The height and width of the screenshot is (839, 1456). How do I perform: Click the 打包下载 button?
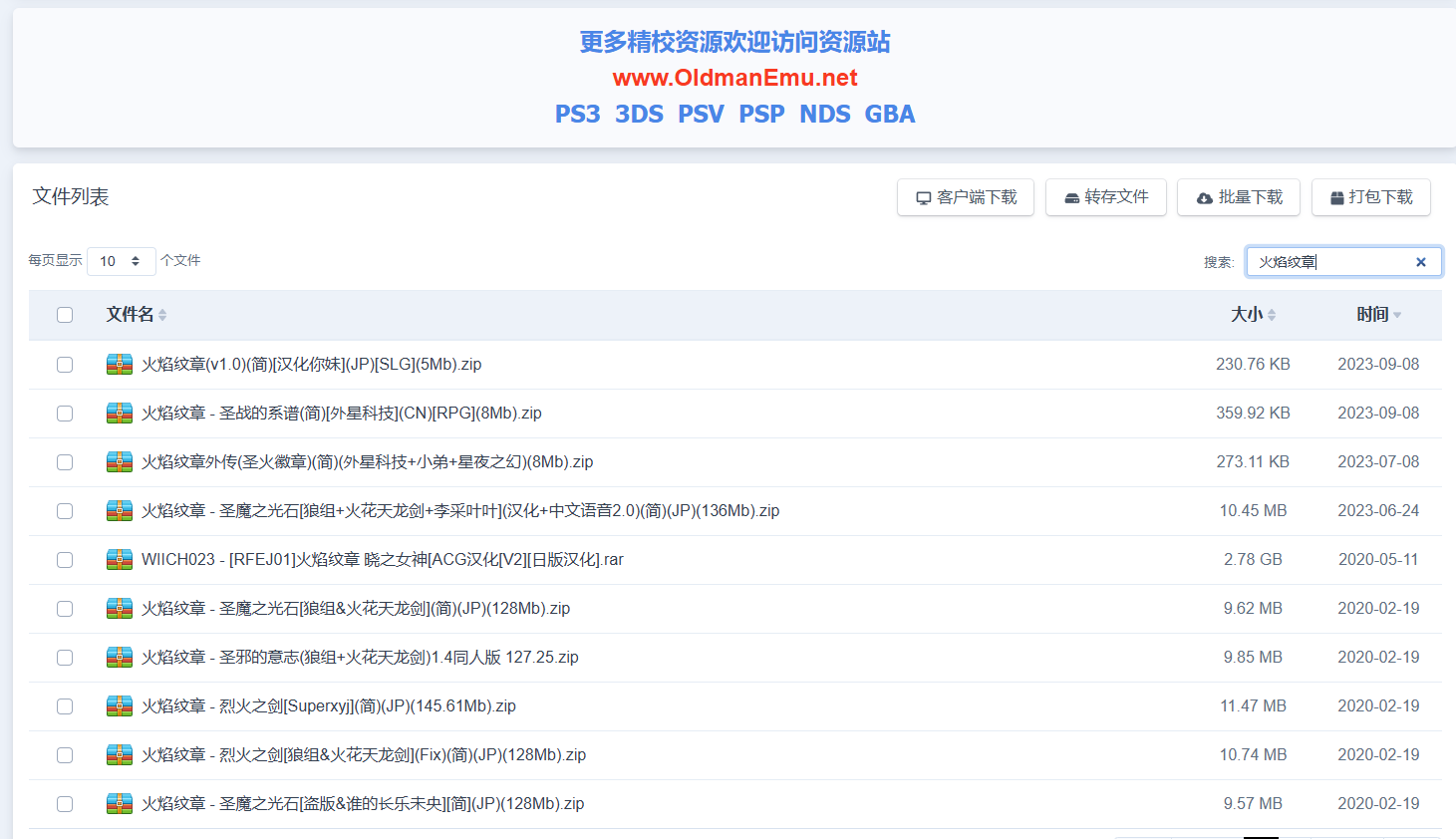tap(1371, 197)
